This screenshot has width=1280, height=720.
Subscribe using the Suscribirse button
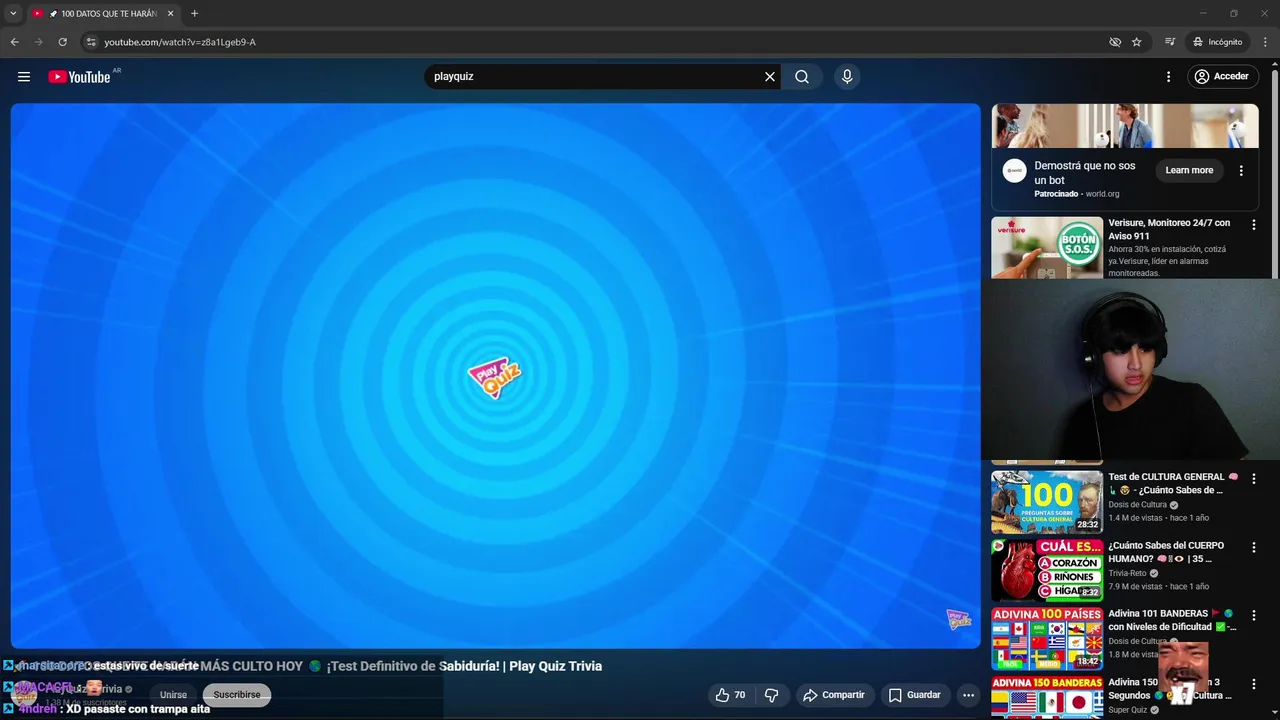pos(237,695)
